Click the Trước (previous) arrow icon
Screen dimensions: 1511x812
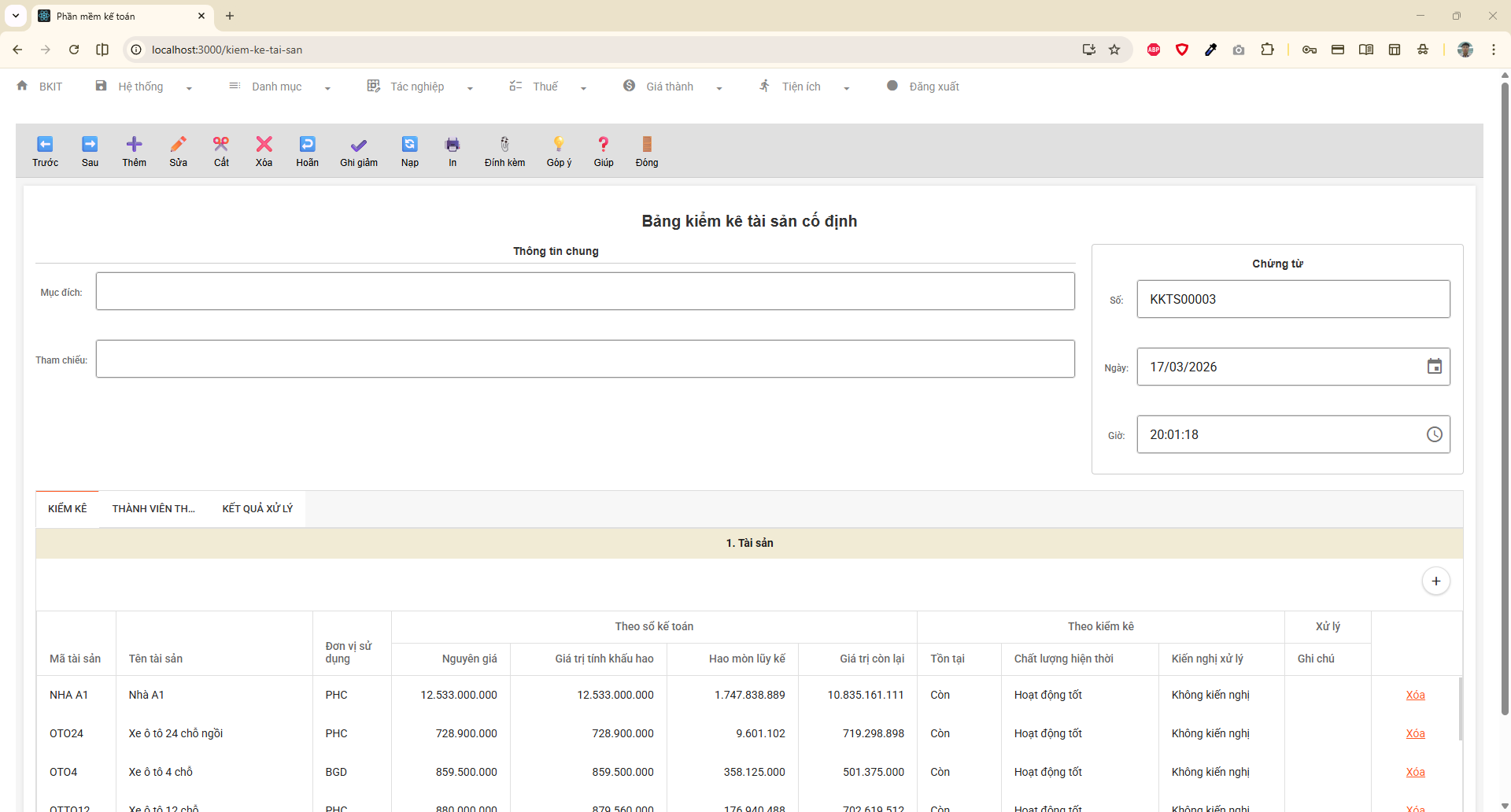45,145
